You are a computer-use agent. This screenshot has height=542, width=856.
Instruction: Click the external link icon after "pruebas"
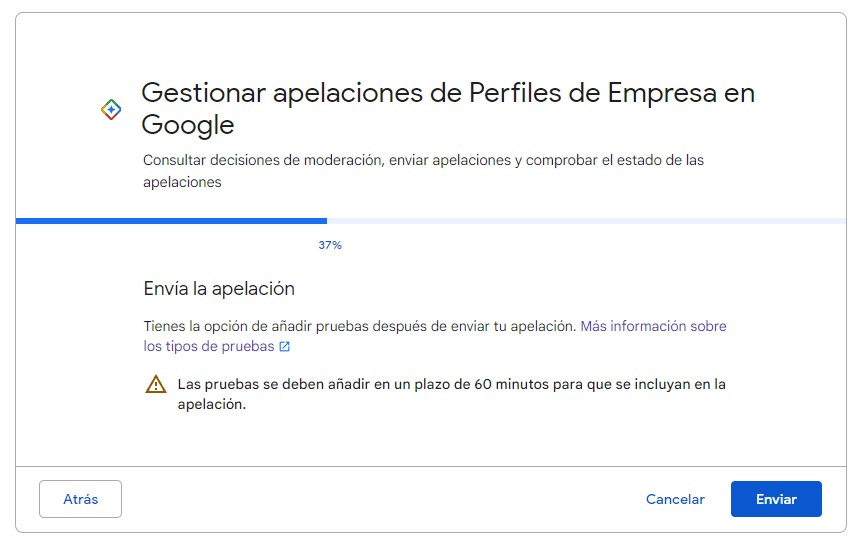[285, 347]
